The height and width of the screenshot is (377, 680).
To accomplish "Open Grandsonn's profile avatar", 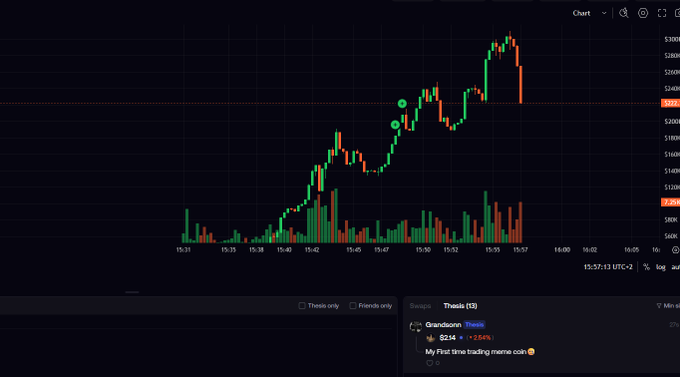I will click(x=415, y=326).
